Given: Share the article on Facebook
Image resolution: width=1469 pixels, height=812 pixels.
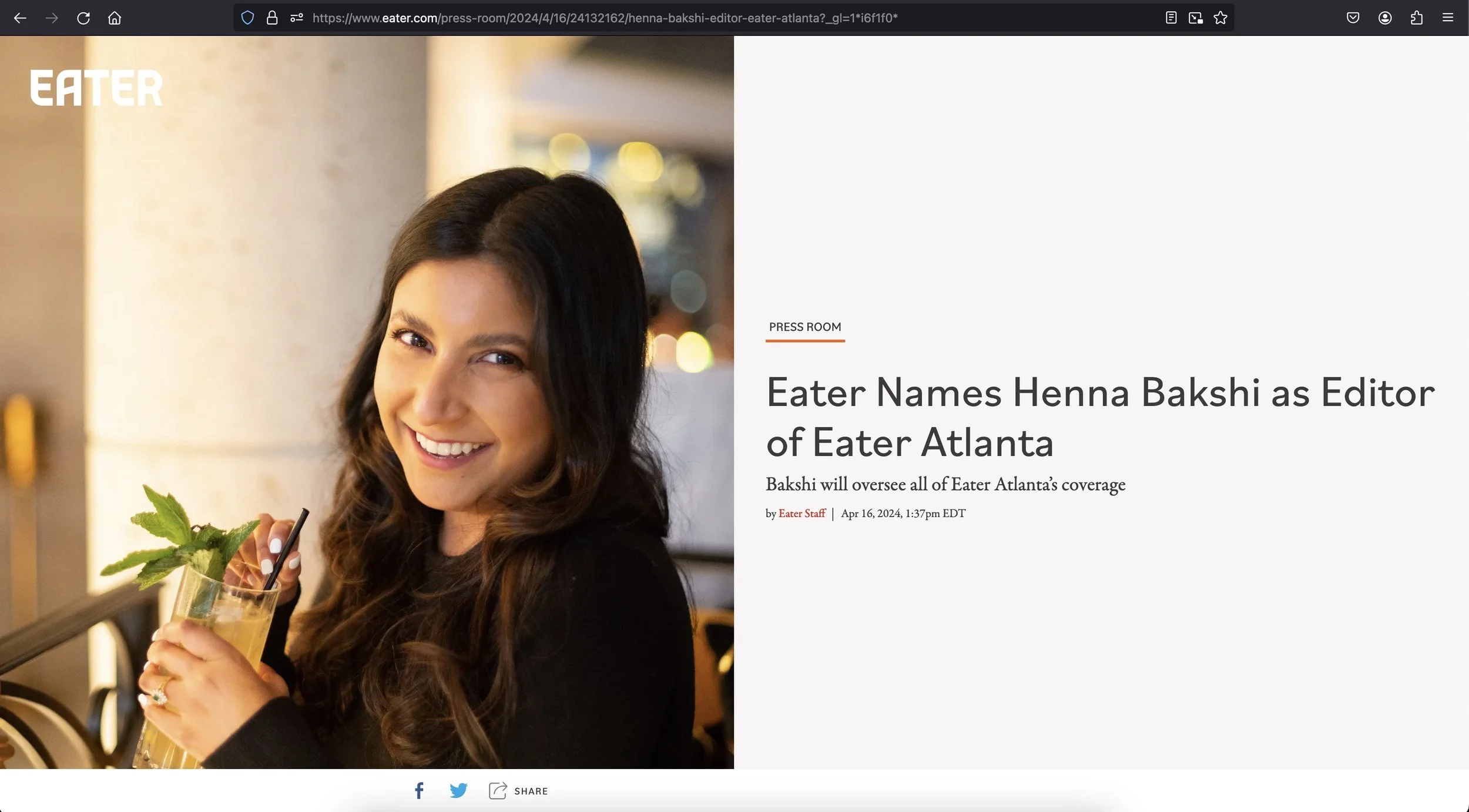Looking at the screenshot, I should point(419,790).
